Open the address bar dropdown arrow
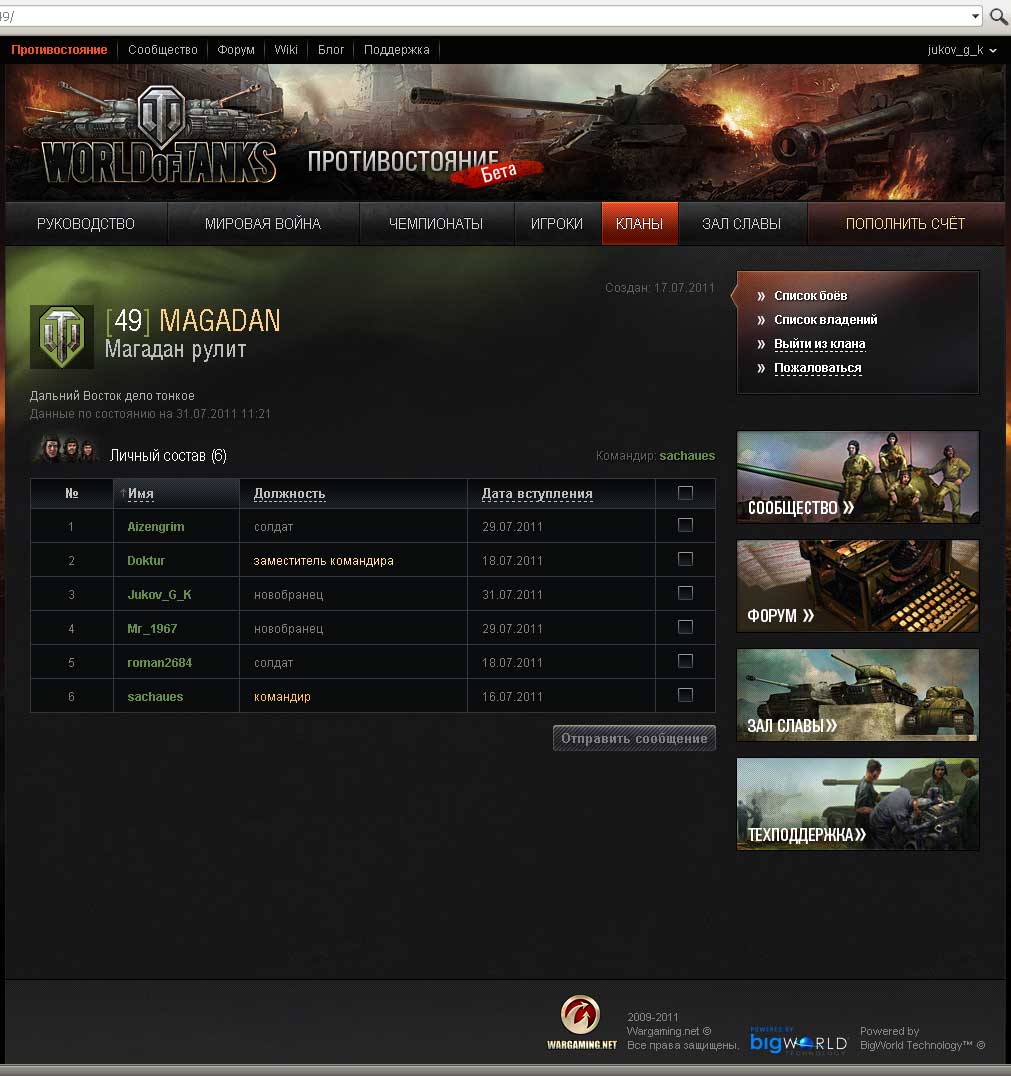Image resolution: width=1011 pixels, height=1076 pixels. [x=976, y=16]
